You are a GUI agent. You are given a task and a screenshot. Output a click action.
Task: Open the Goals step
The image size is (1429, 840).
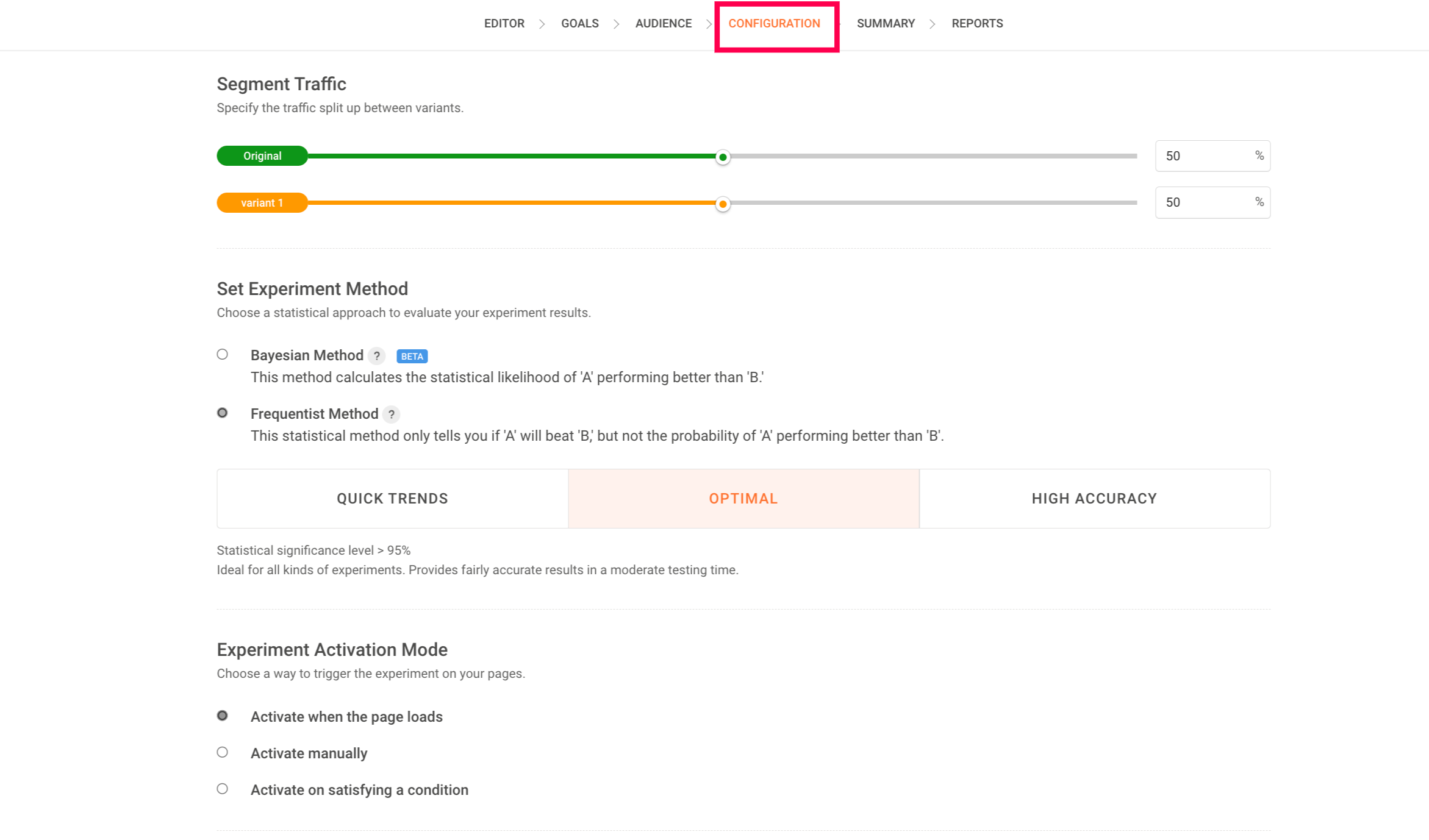tap(579, 24)
